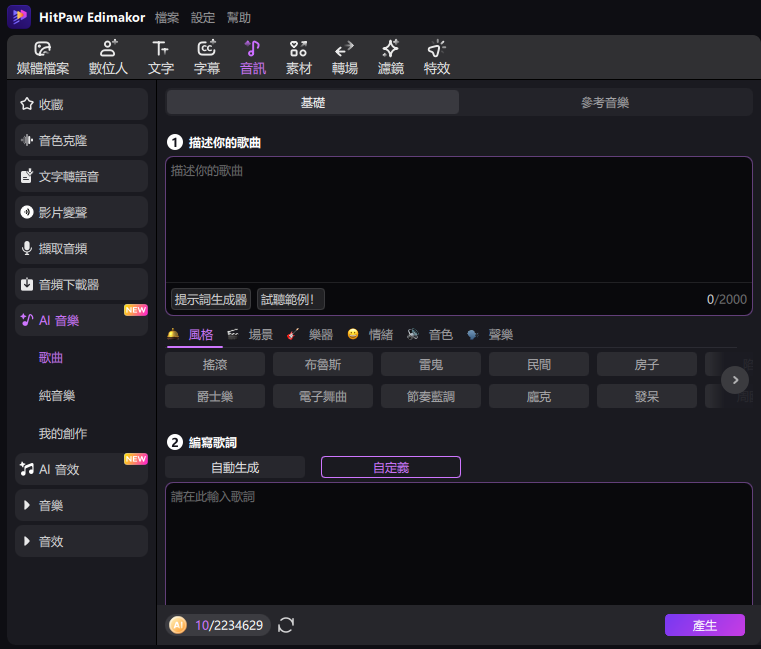Click the 產生 generate button
The image size is (761, 649).
pyautogui.click(x=705, y=625)
